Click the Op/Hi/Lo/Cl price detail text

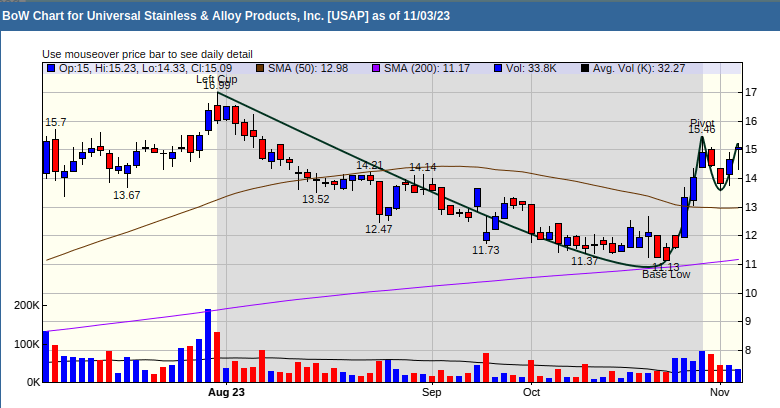coord(146,68)
